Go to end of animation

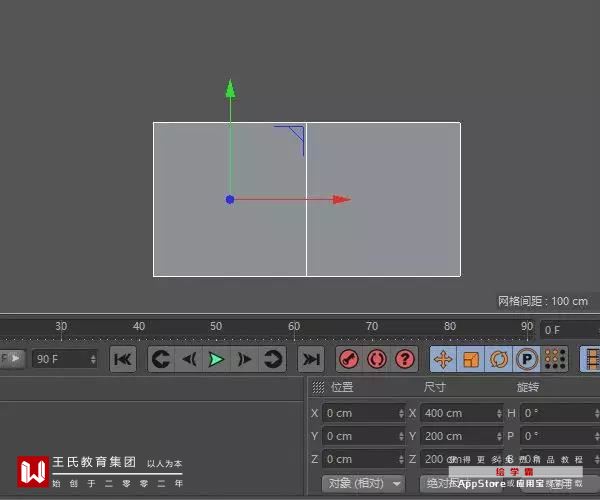point(311,359)
